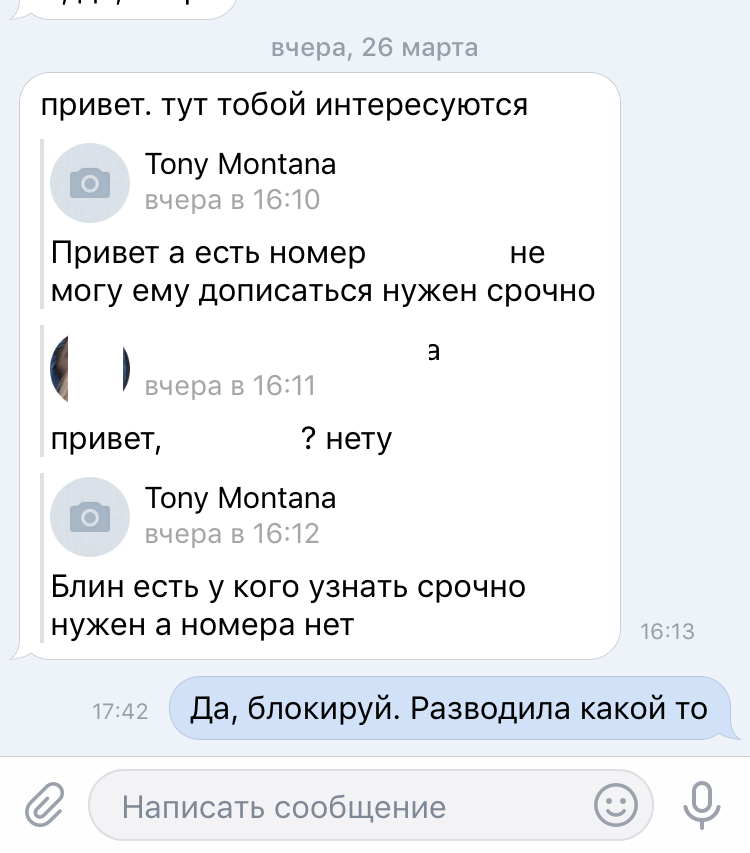Tap the 'привет. тут тобой интересуются' text
Screen dimensions: 750x853
(284, 104)
